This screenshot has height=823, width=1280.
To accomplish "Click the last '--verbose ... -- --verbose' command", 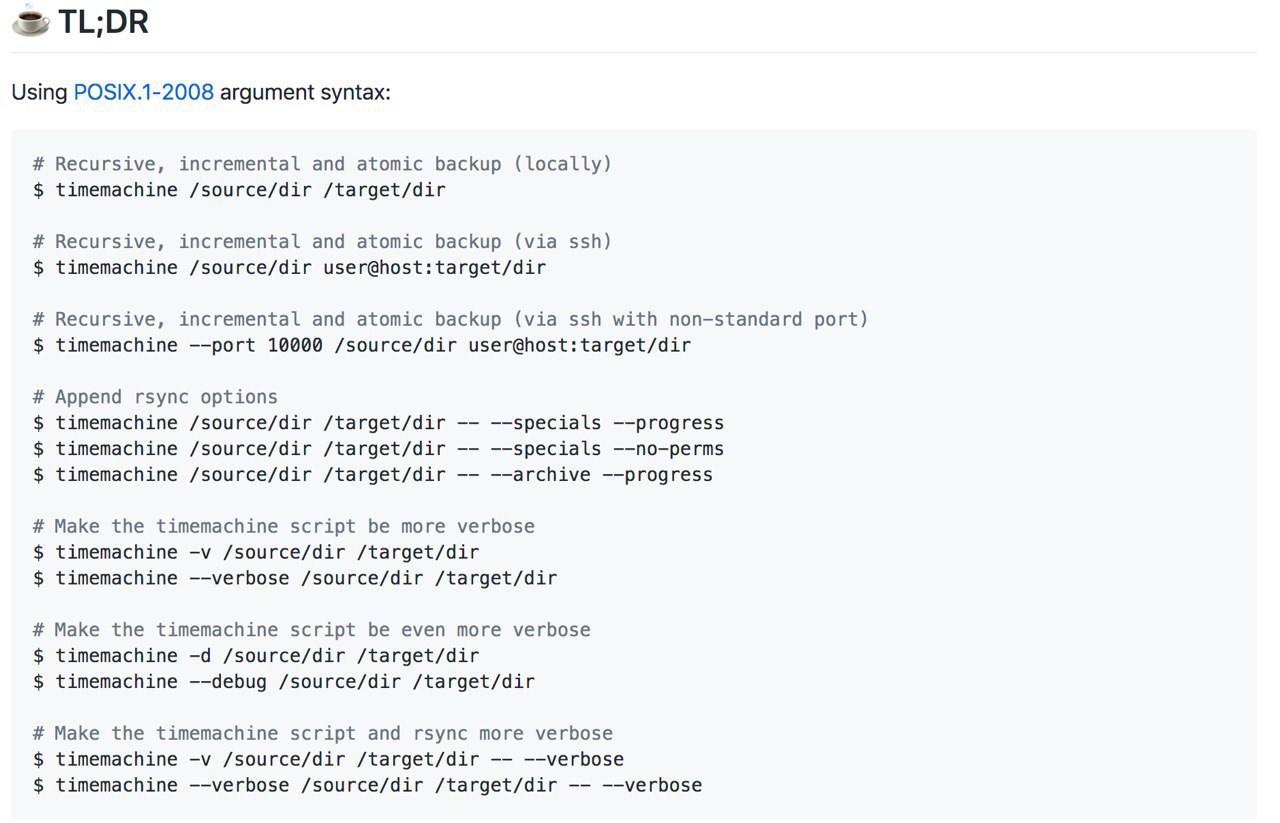I will click(x=367, y=786).
